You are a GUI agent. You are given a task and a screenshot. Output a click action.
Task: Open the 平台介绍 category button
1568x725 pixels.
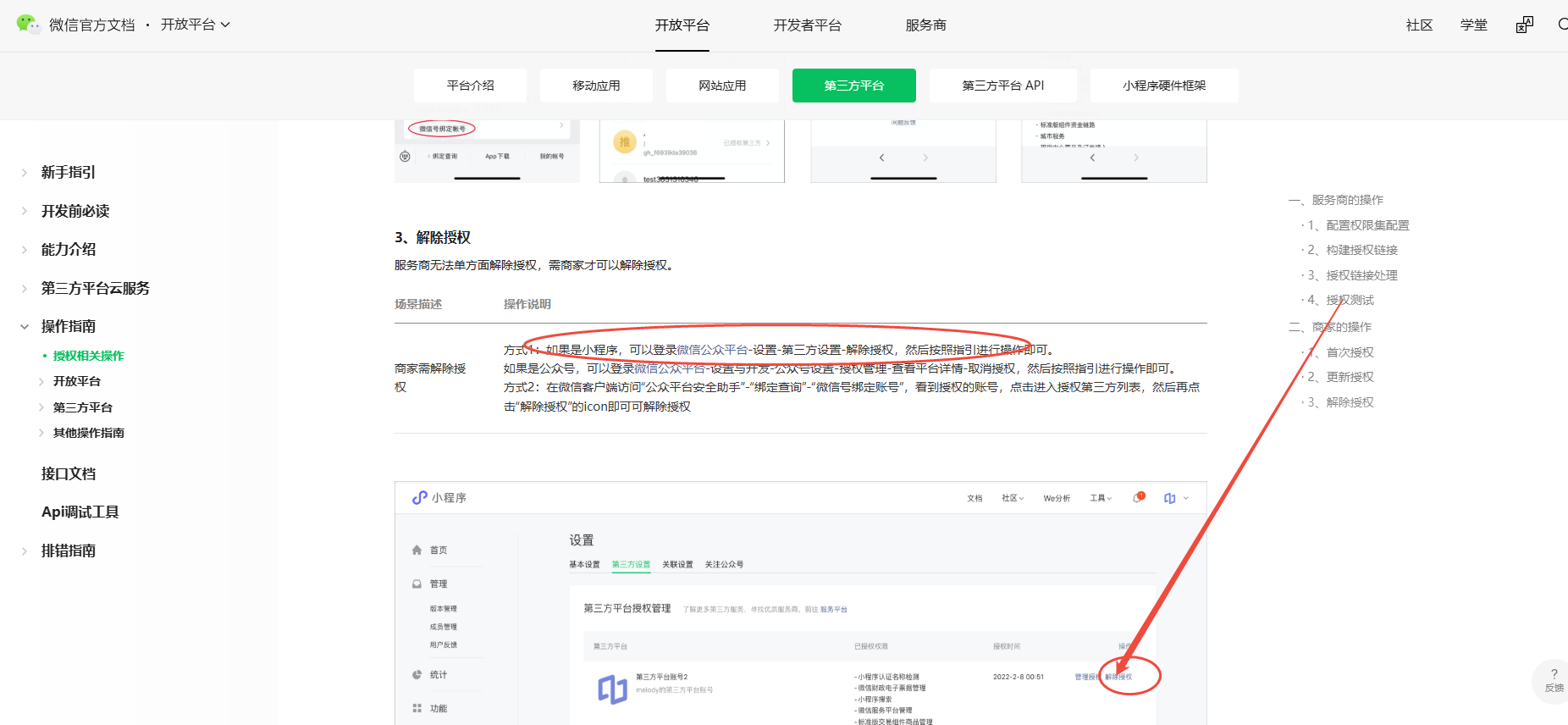tap(471, 86)
